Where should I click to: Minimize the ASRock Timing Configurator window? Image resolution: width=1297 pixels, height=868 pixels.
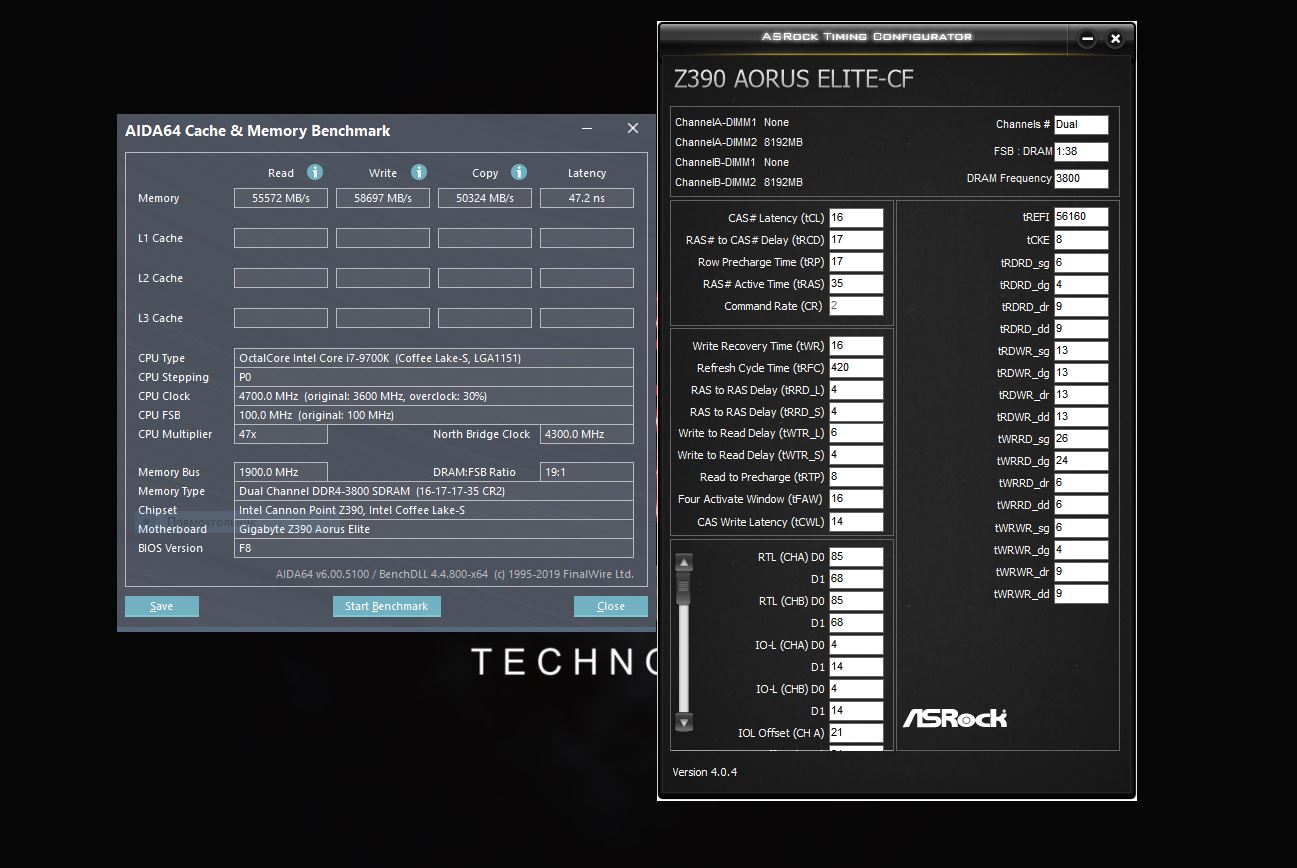pos(1087,39)
